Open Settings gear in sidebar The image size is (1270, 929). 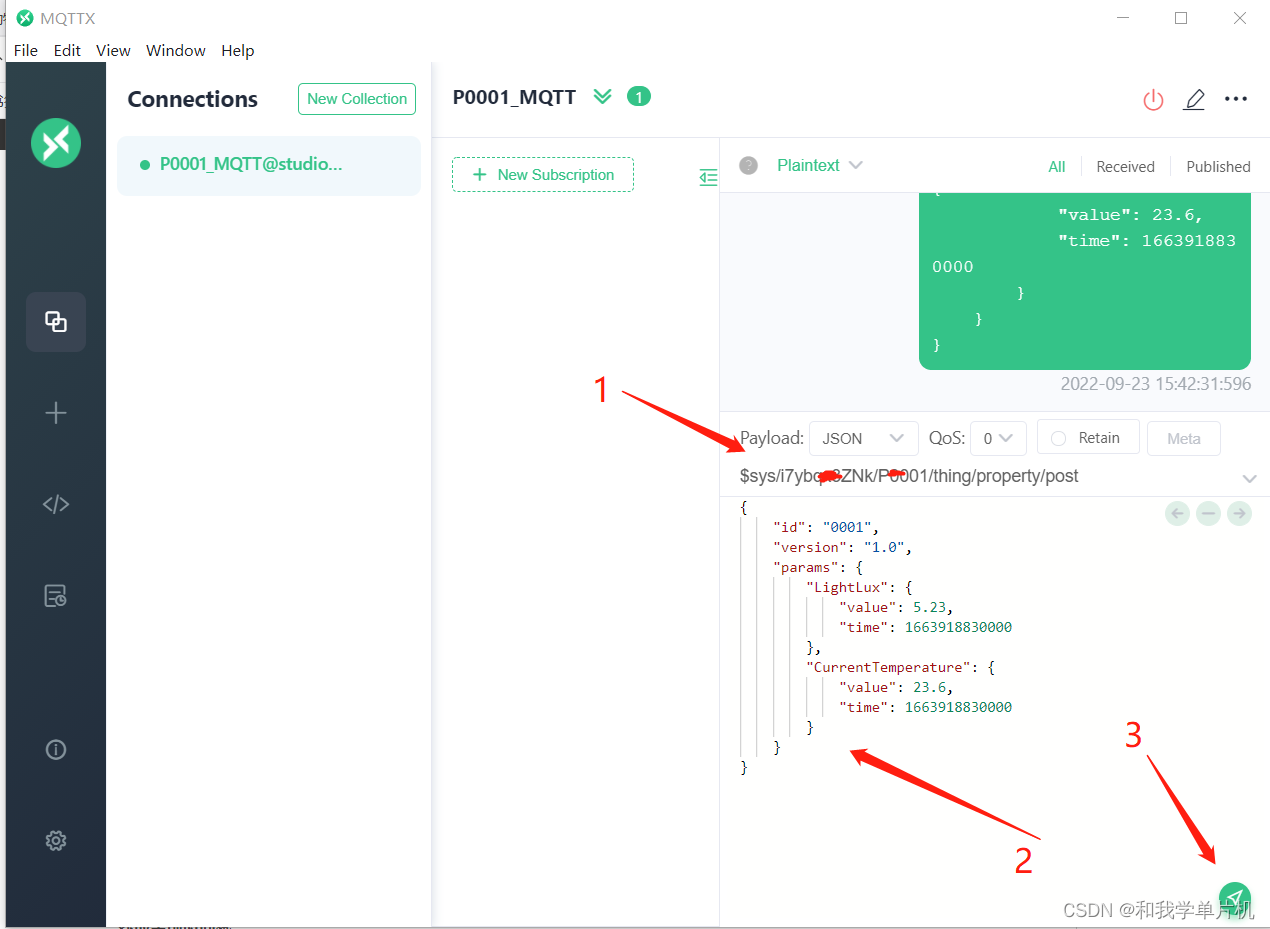56,840
